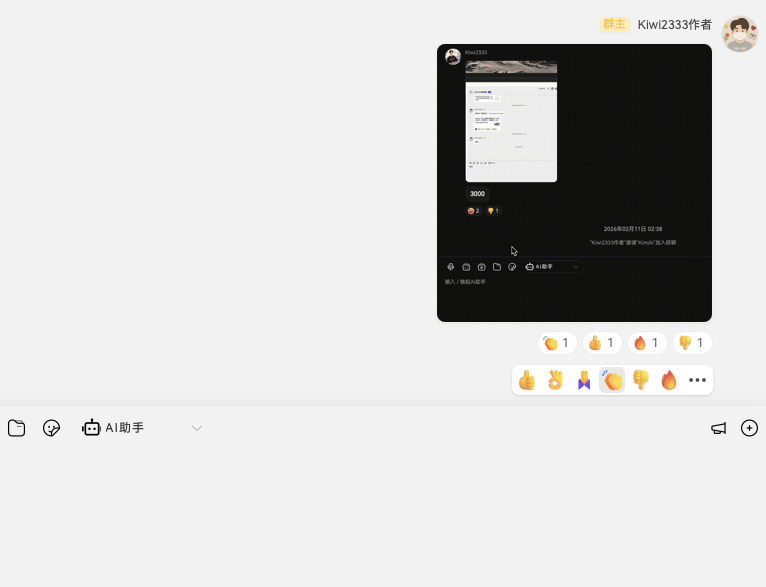This screenshot has height=587, width=766.
Task: React with OK hand emoji
Action: pos(555,380)
